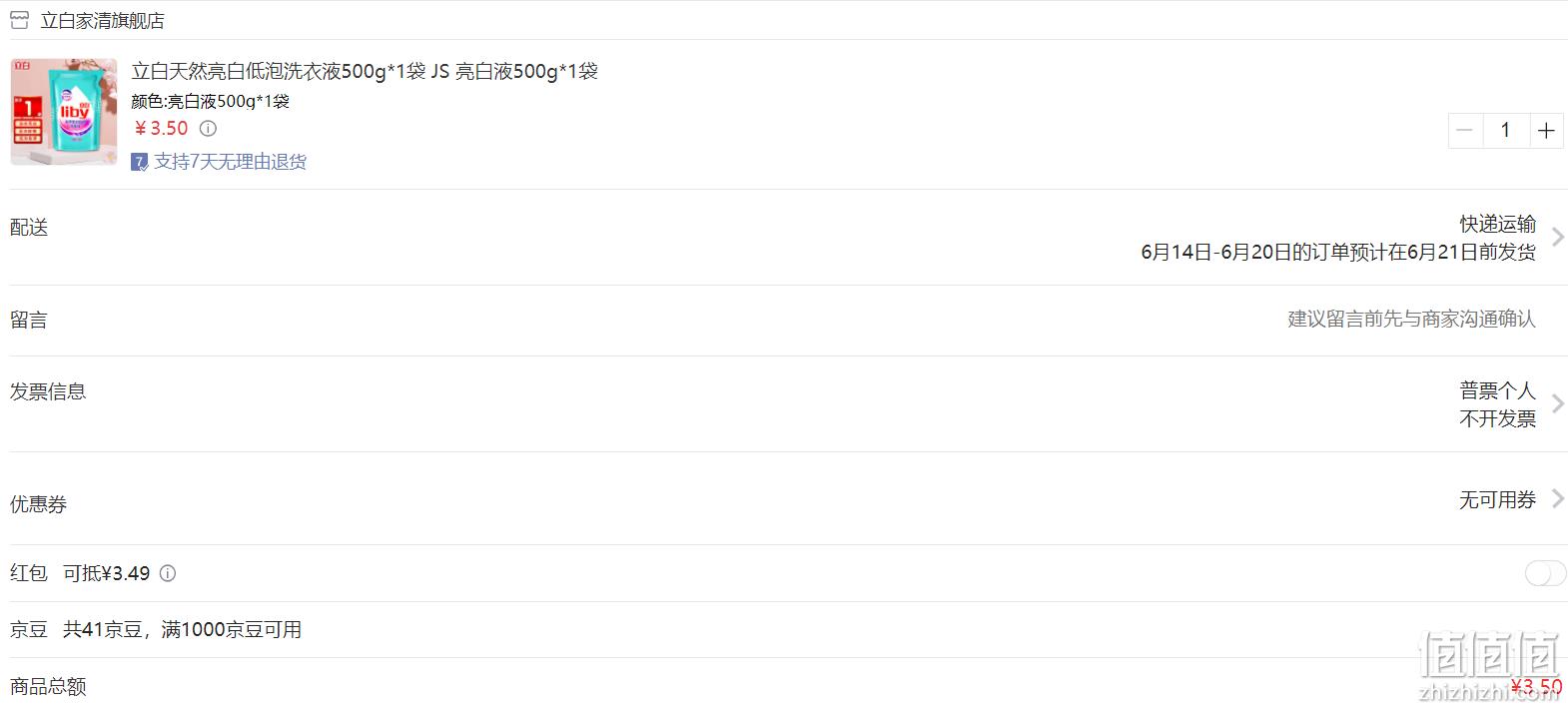Open the 普票个人 invoice setting

(1497, 390)
